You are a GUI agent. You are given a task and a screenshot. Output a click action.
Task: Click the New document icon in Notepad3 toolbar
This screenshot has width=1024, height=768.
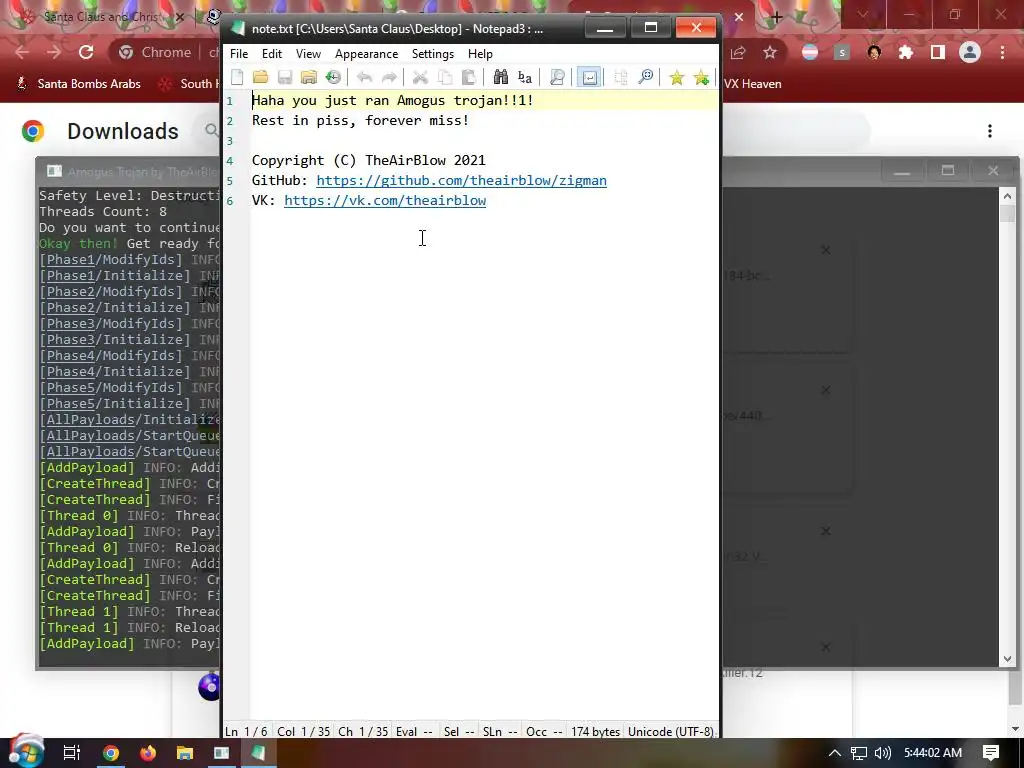coord(237,77)
